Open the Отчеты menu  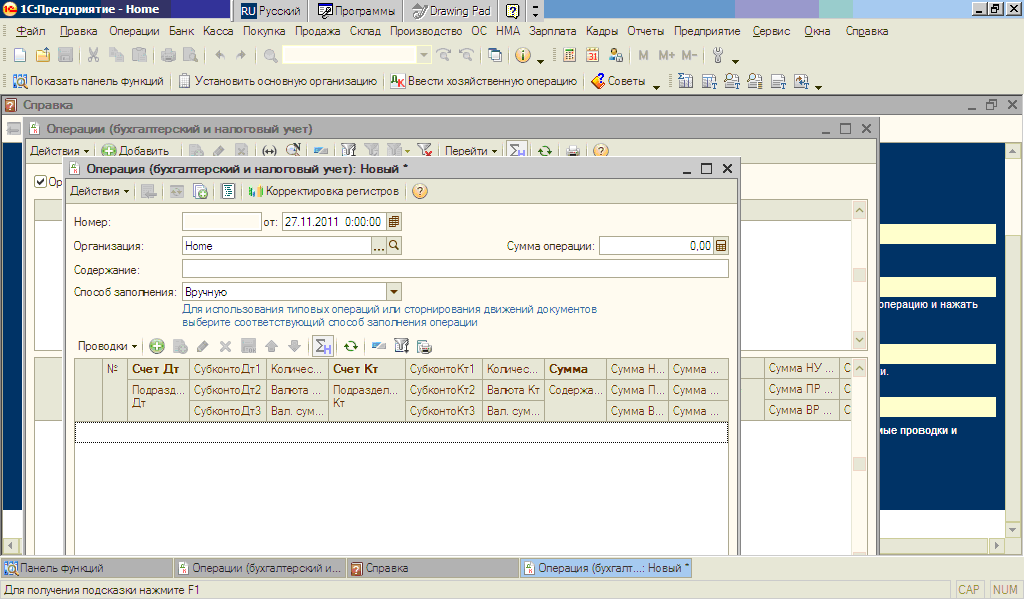coord(645,31)
